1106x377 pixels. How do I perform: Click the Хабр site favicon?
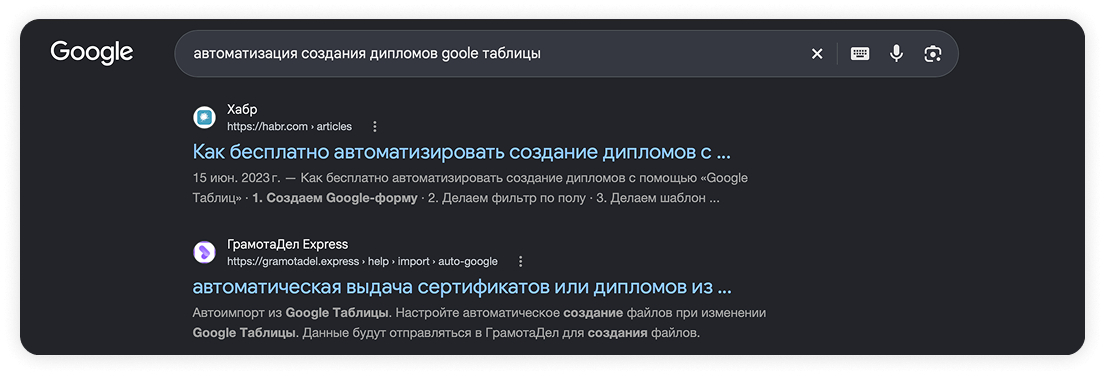click(x=205, y=117)
